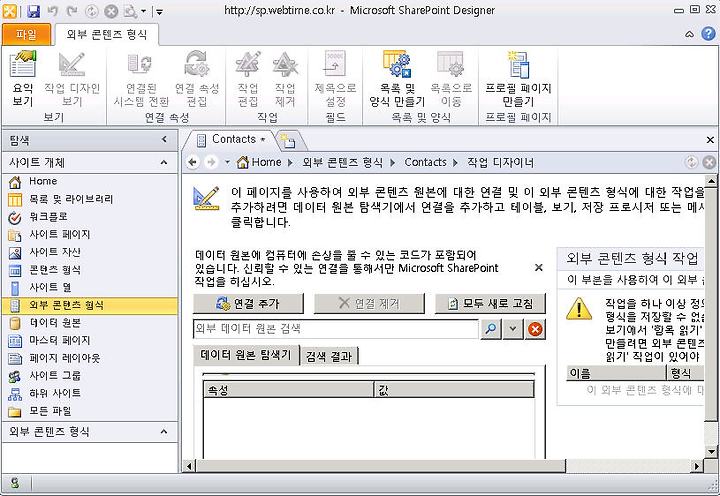Image resolution: width=720 pixels, height=496 pixels.
Task: Open the 파일 tab
Action: pos(26,35)
